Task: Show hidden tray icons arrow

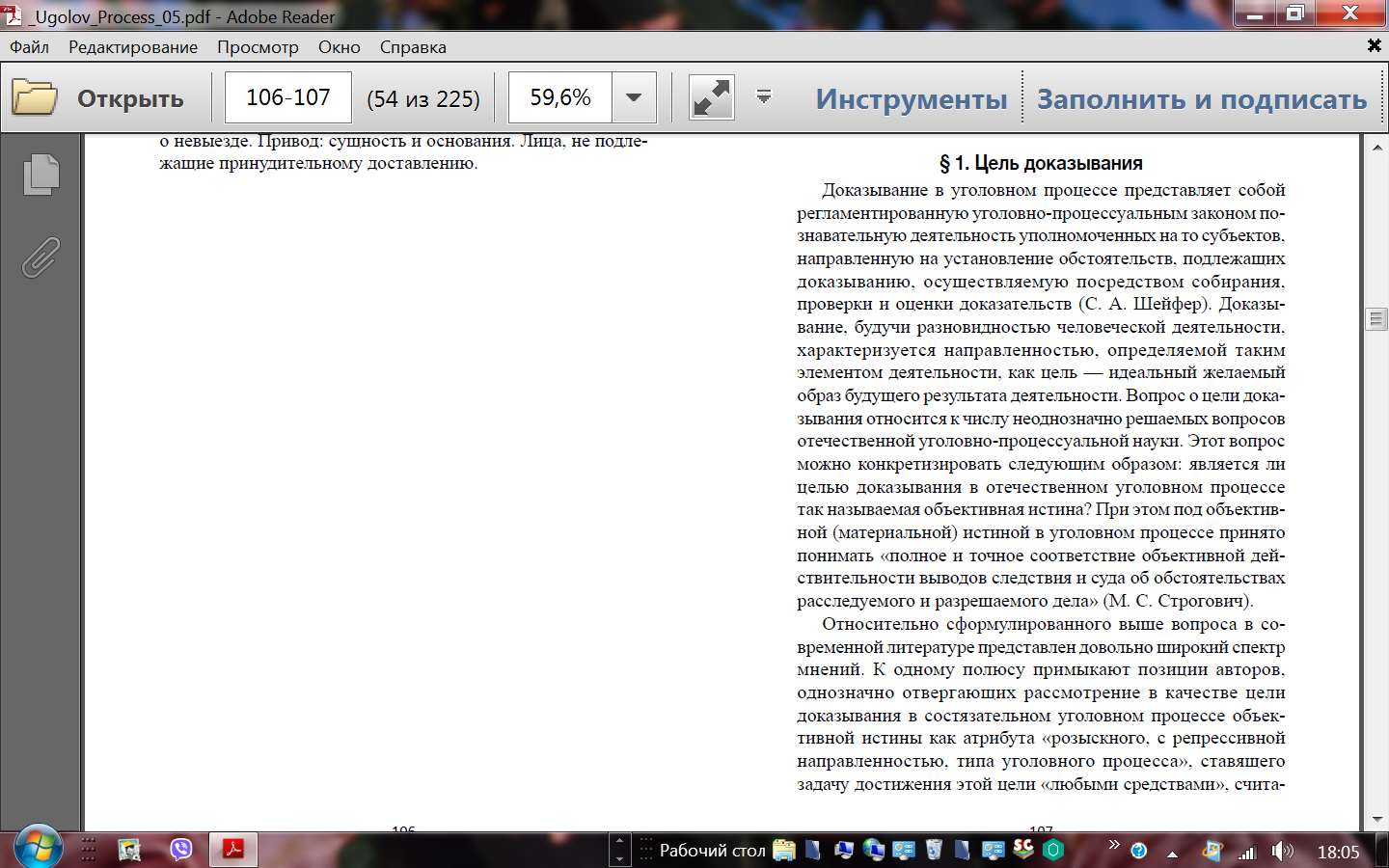Action: click(1172, 854)
